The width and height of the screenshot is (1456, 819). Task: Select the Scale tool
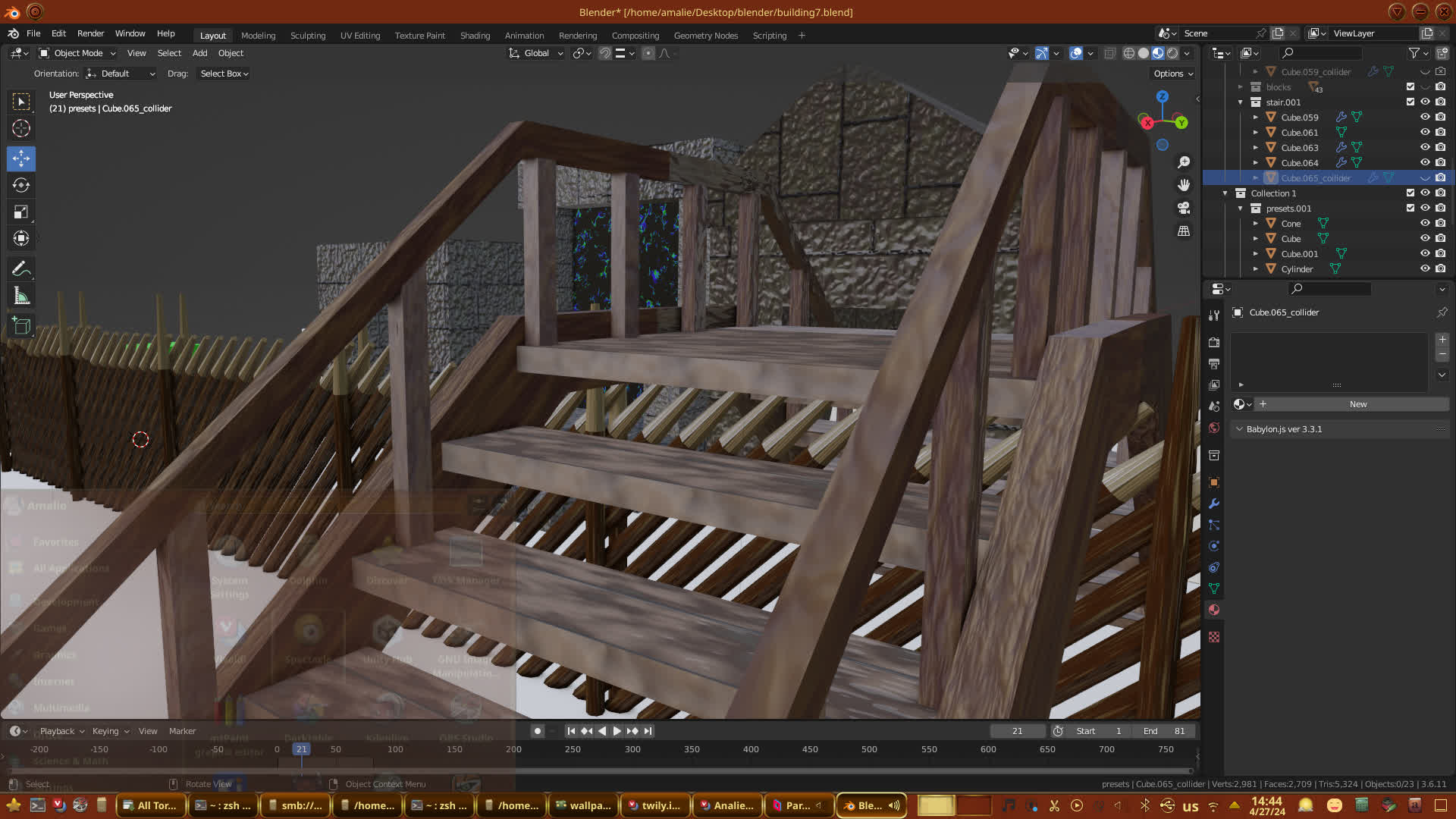[21, 212]
